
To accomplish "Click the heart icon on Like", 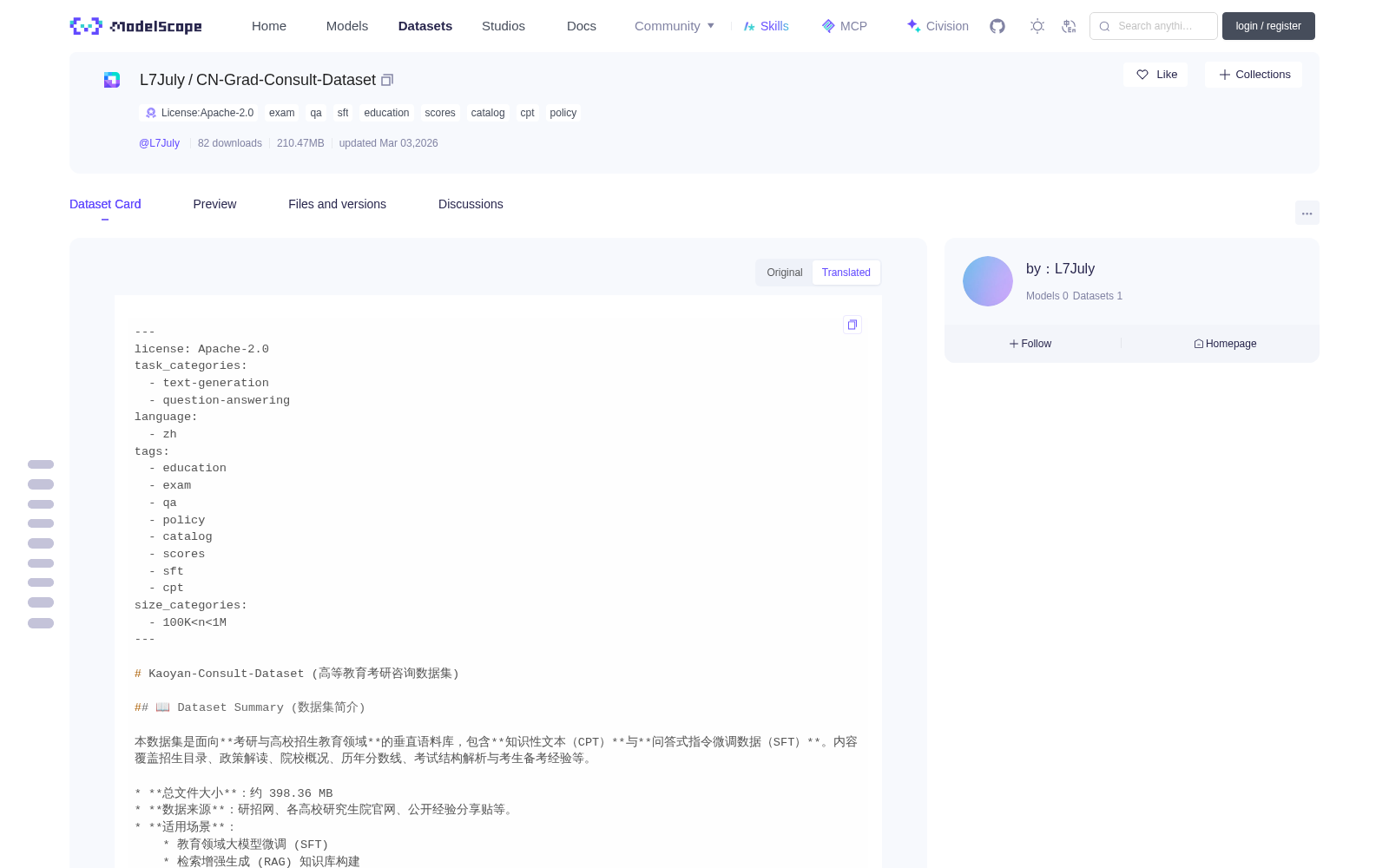I will 1142,75.
